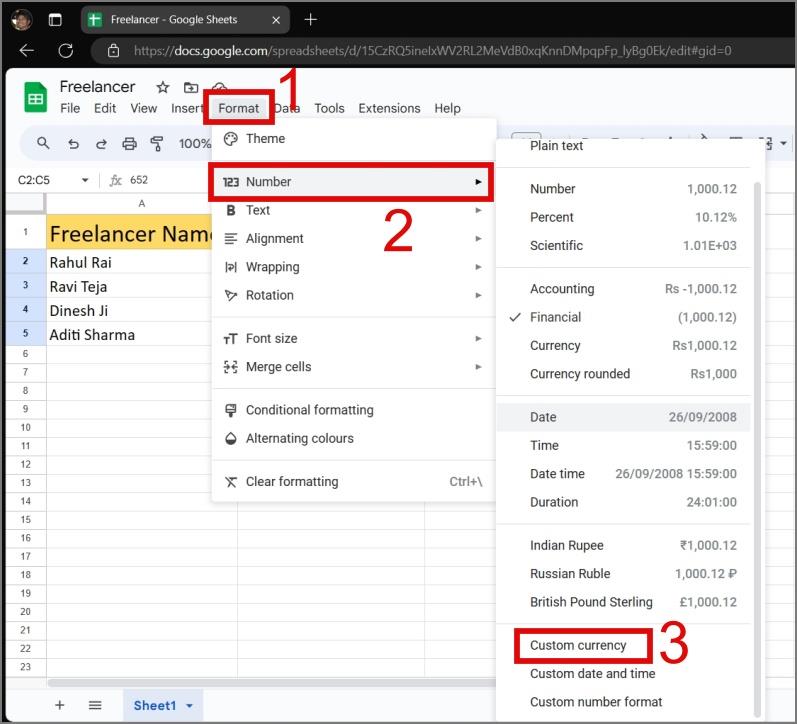Screen dimensions: 797x724
Task: Toggle the checked Financial format
Action: point(623,317)
